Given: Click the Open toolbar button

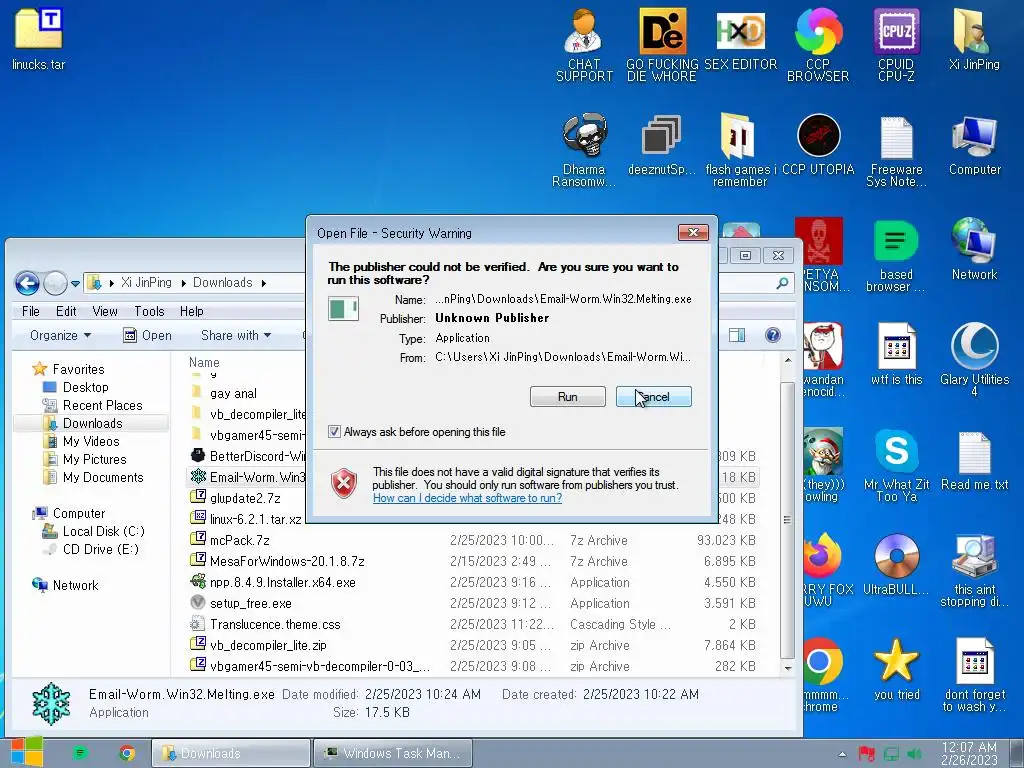Looking at the screenshot, I should 148,335.
